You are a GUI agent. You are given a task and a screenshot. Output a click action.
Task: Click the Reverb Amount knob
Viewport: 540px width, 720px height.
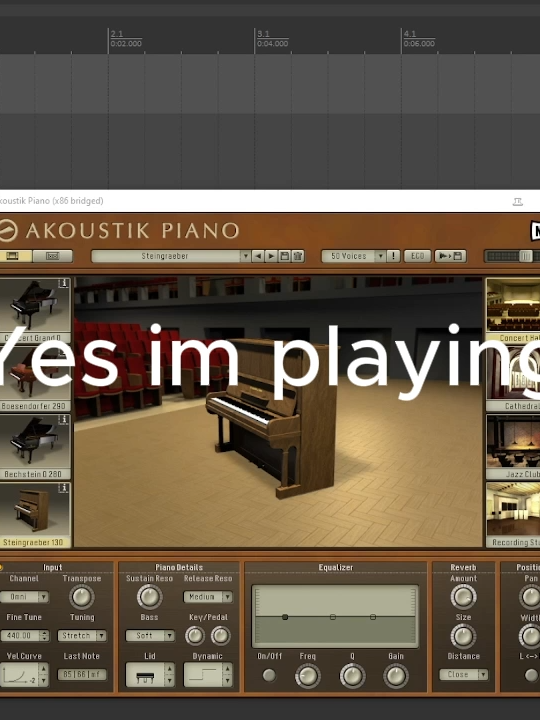tap(463, 597)
